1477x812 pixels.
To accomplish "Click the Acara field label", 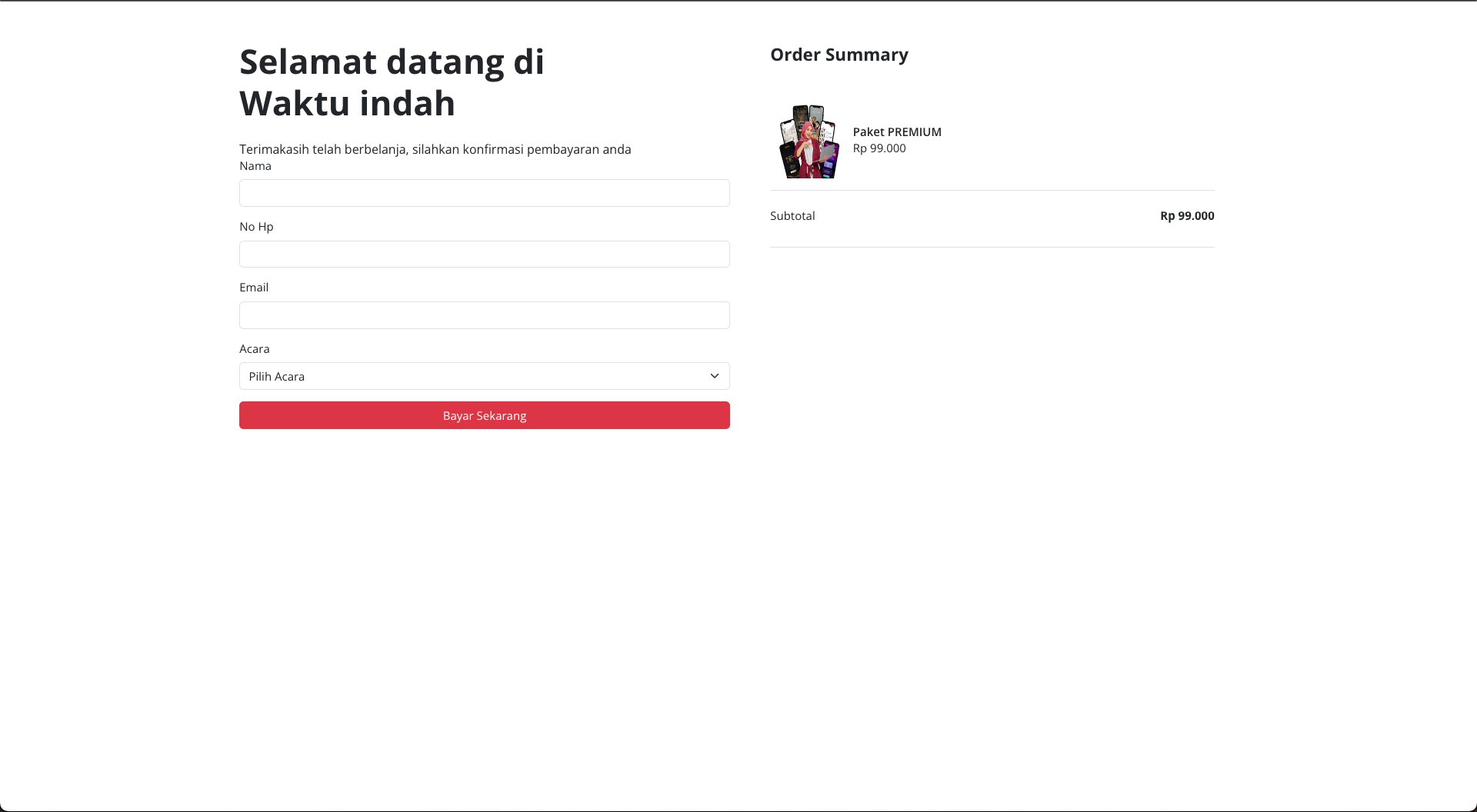I will click(x=254, y=348).
